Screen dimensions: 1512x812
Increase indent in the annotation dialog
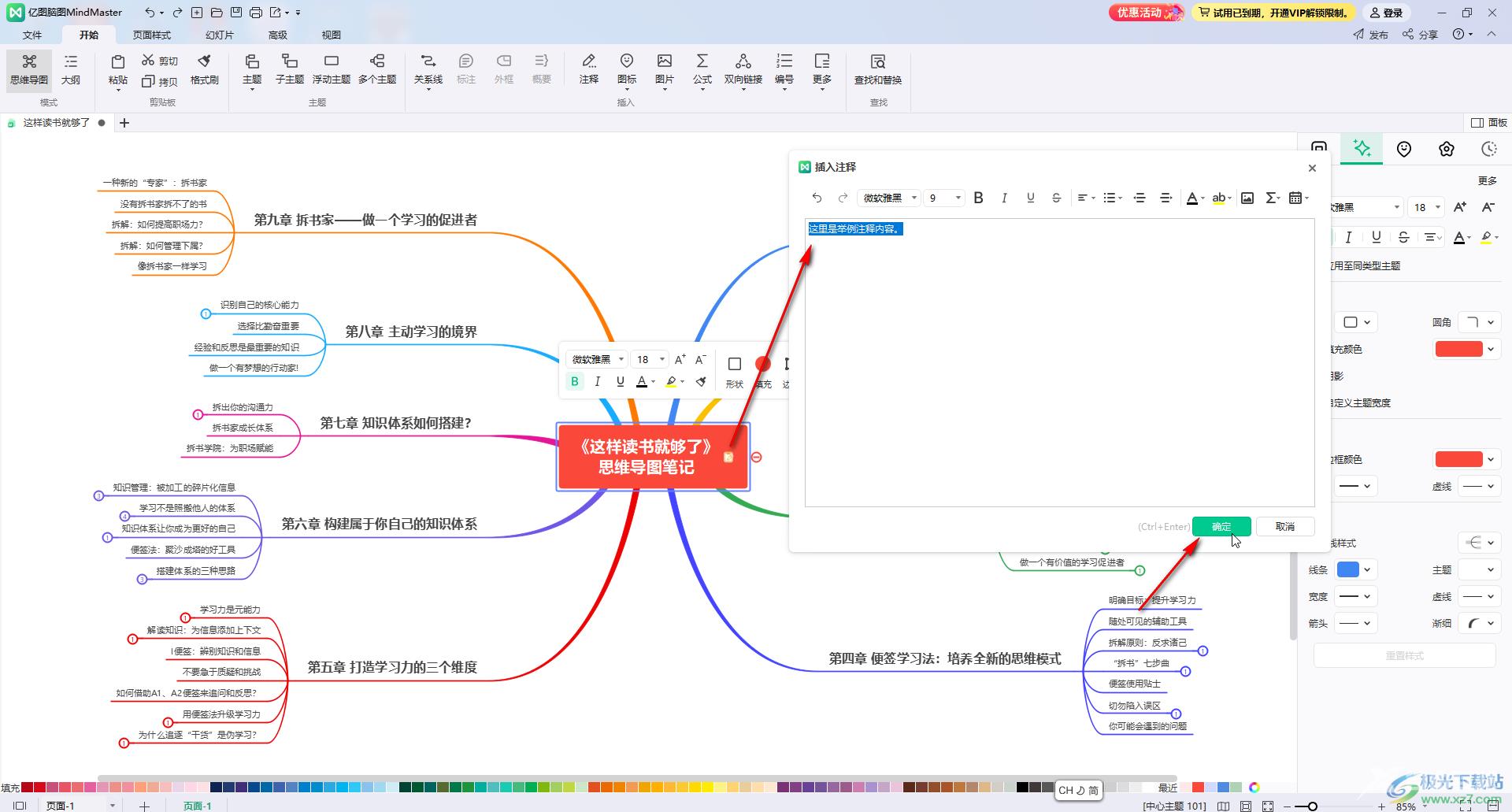(x=1166, y=198)
